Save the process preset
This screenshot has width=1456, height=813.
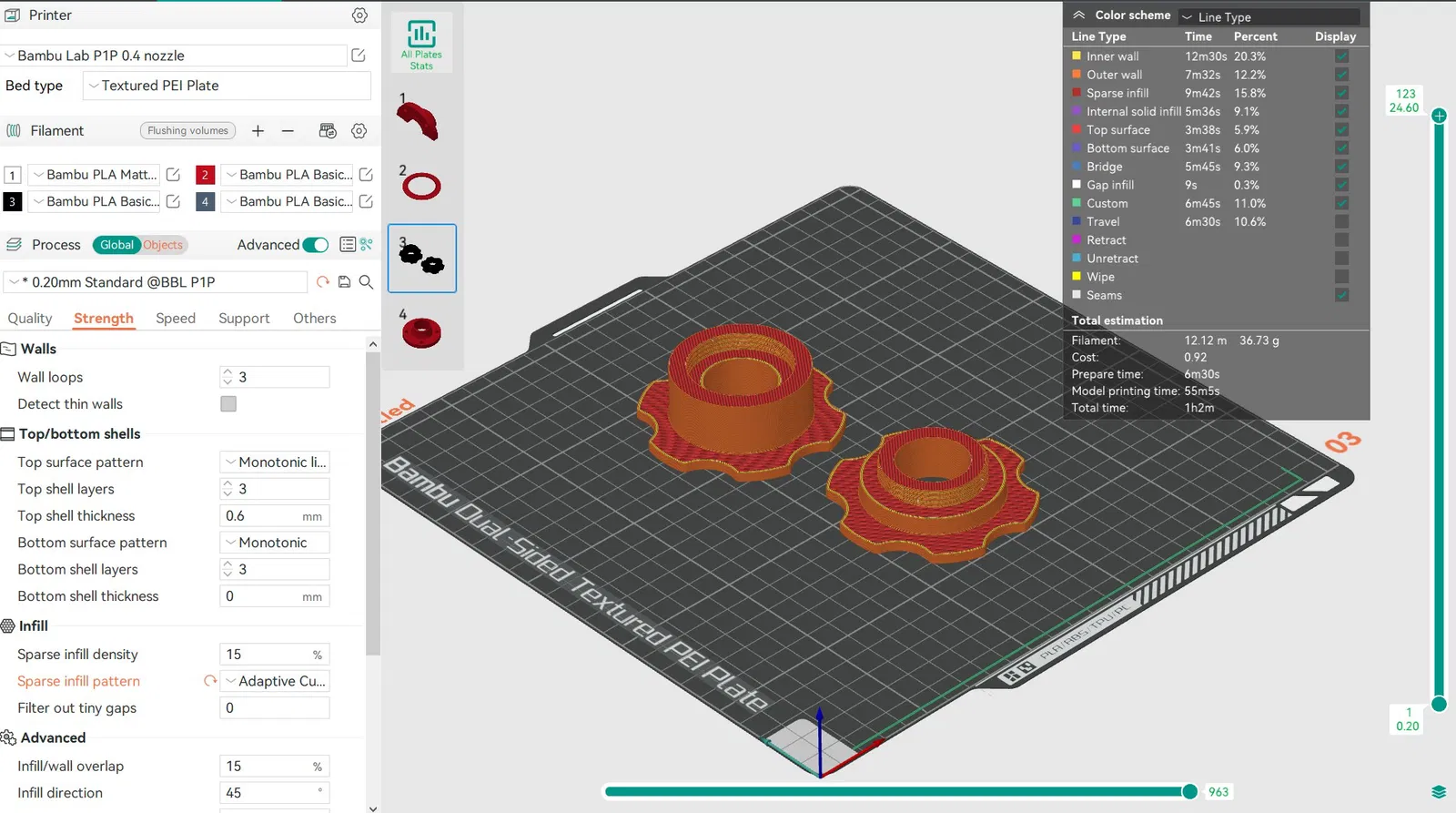tap(344, 282)
